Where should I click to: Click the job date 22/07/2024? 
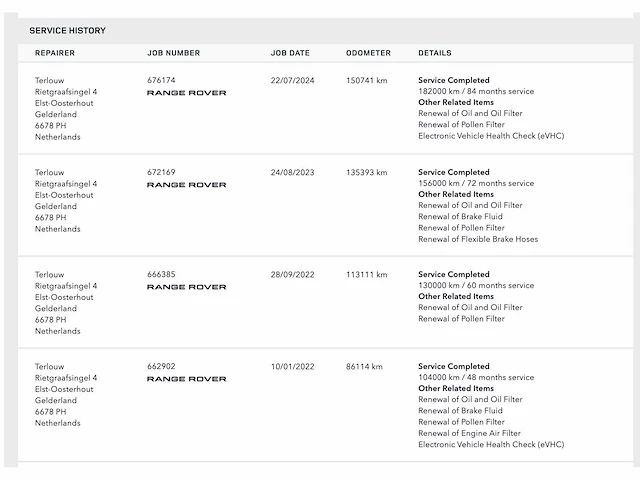290,80
